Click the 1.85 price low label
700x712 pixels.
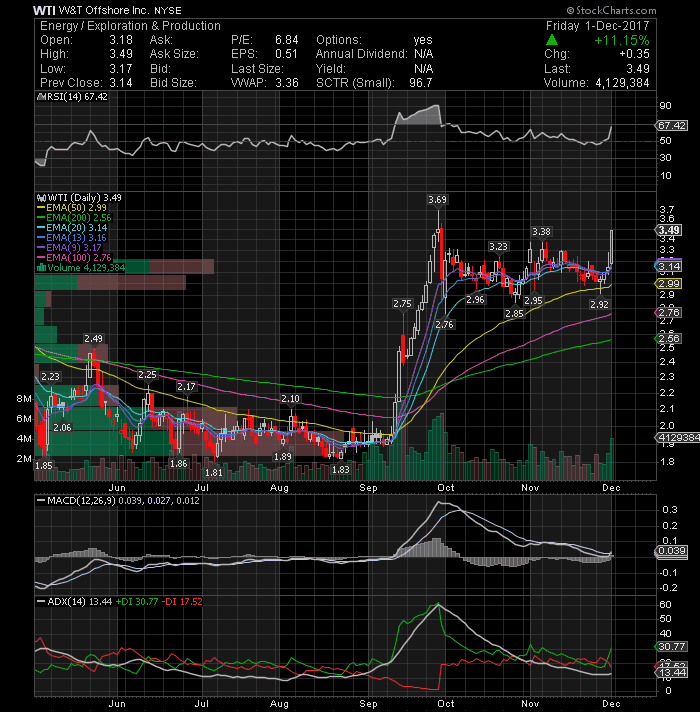[44, 465]
